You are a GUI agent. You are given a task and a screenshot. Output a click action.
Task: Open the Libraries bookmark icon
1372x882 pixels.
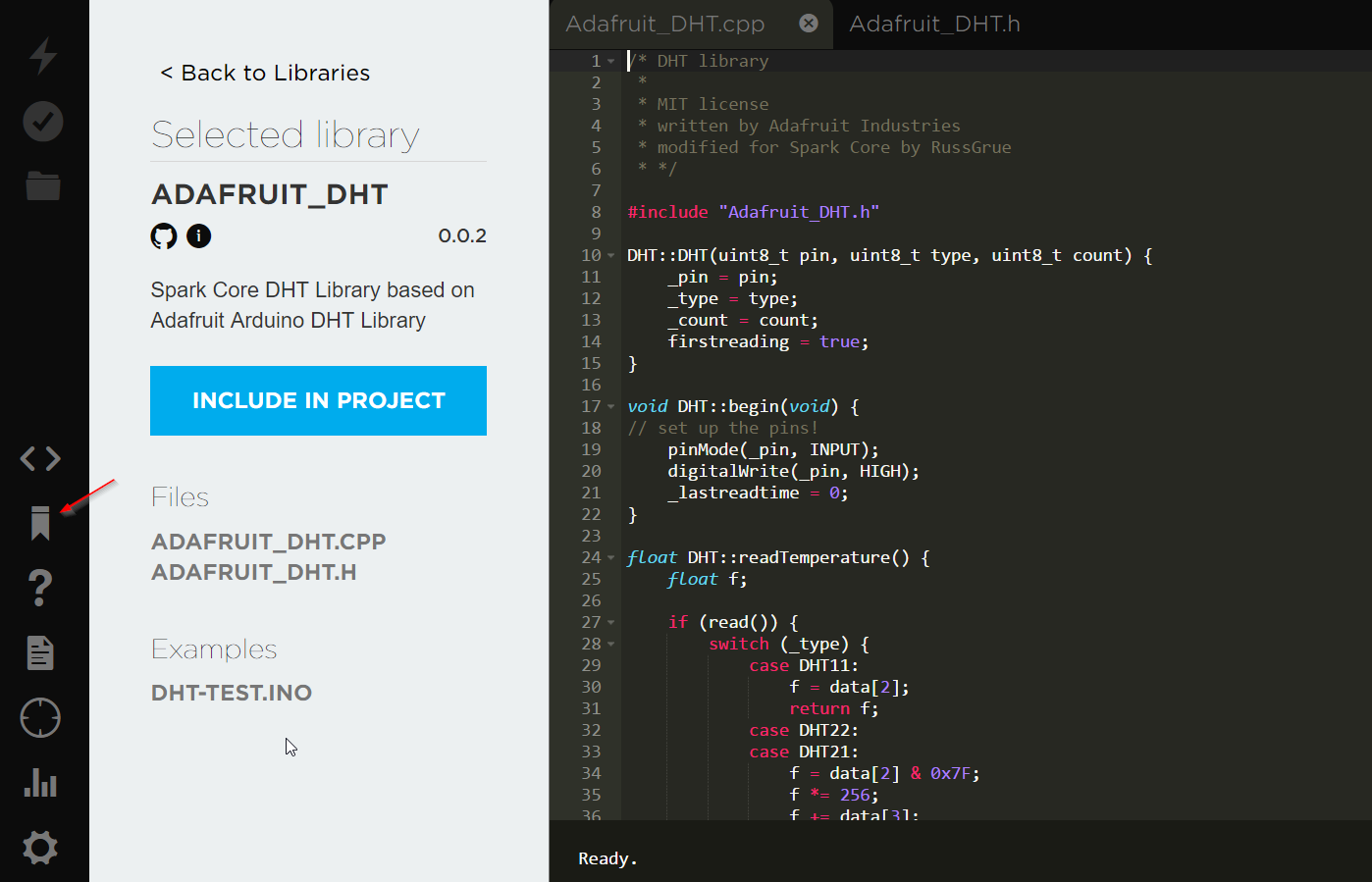tap(40, 523)
